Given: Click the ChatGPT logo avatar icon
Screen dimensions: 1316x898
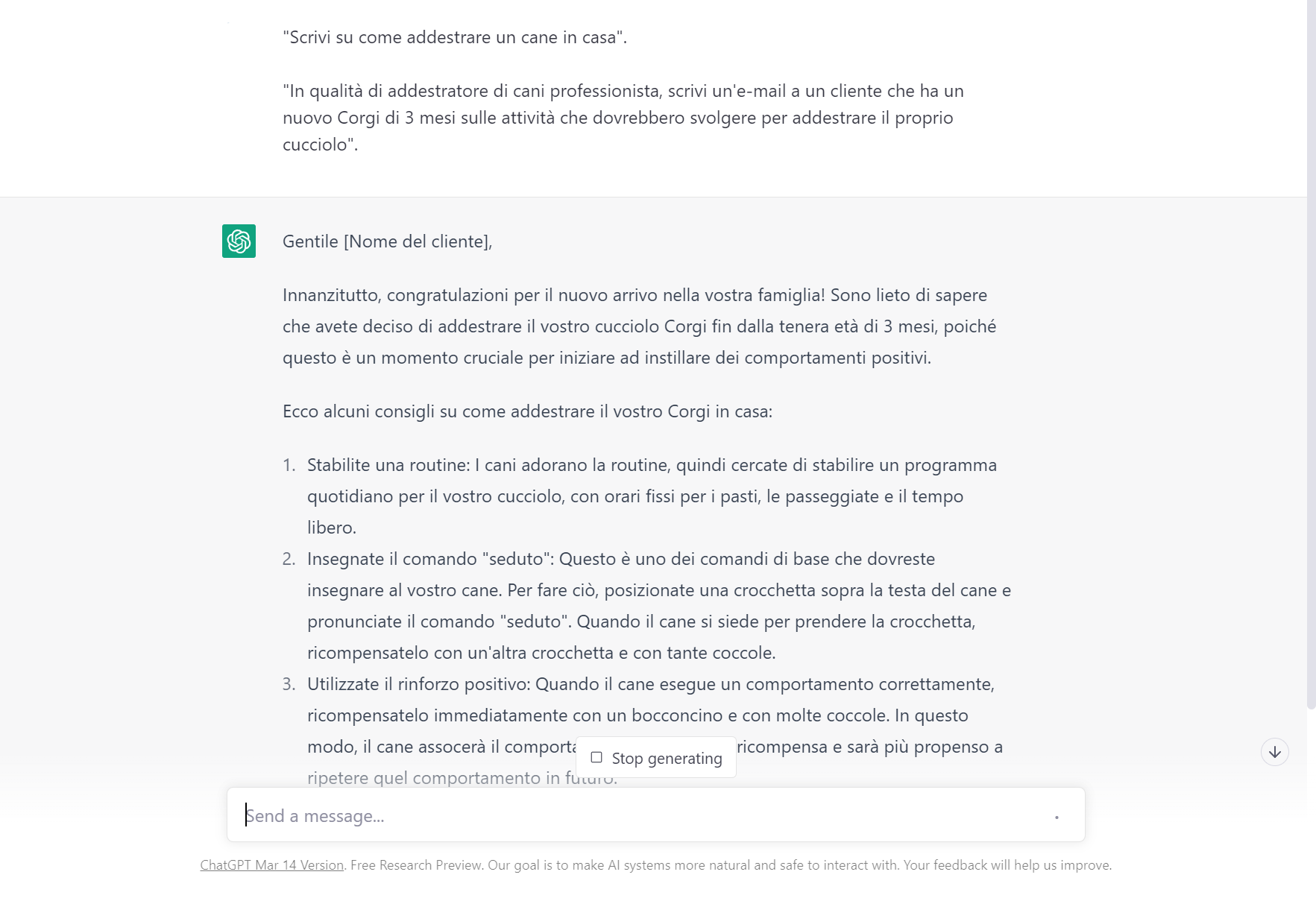Looking at the screenshot, I should click(239, 241).
